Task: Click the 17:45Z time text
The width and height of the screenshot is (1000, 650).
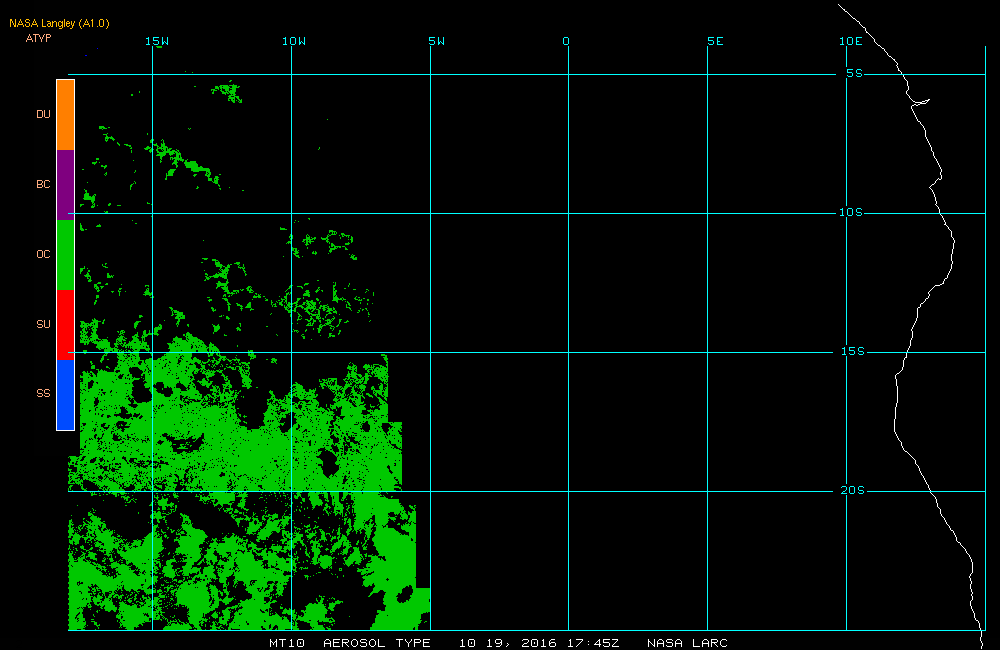Action: pyautogui.click(x=593, y=643)
